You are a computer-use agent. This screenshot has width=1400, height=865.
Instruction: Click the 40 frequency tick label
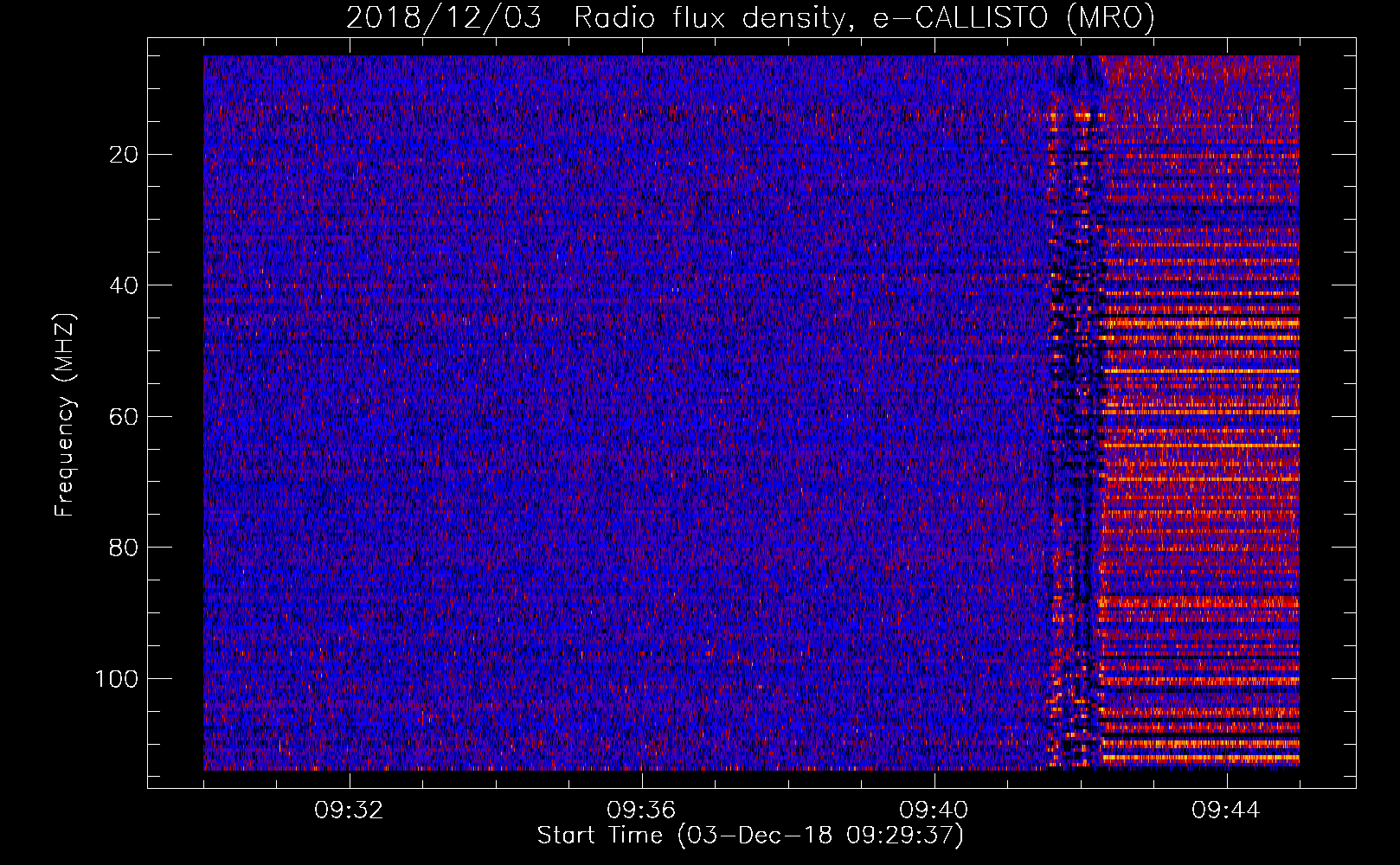(x=125, y=285)
